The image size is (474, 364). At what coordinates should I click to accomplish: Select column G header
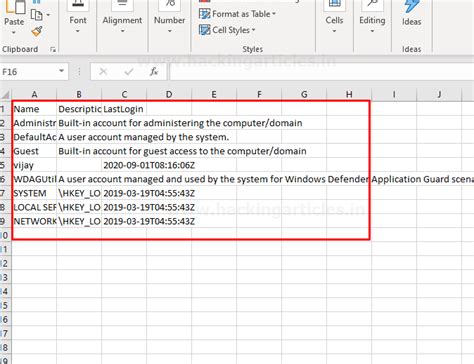pos(304,95)
